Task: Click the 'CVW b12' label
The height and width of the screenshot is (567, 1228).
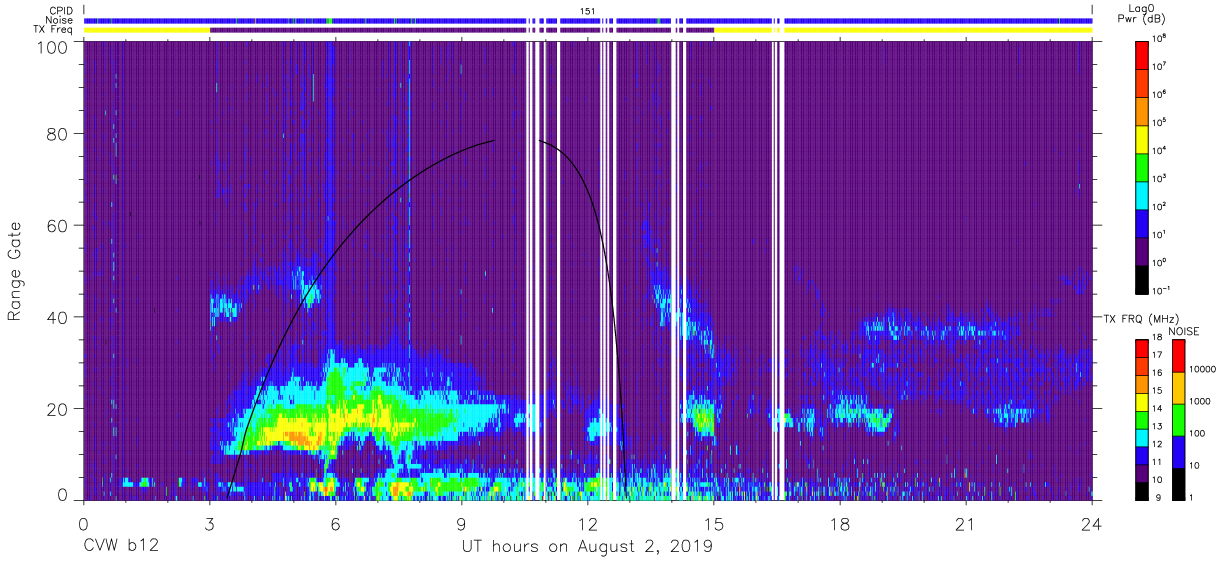Action: coord(121,547)
